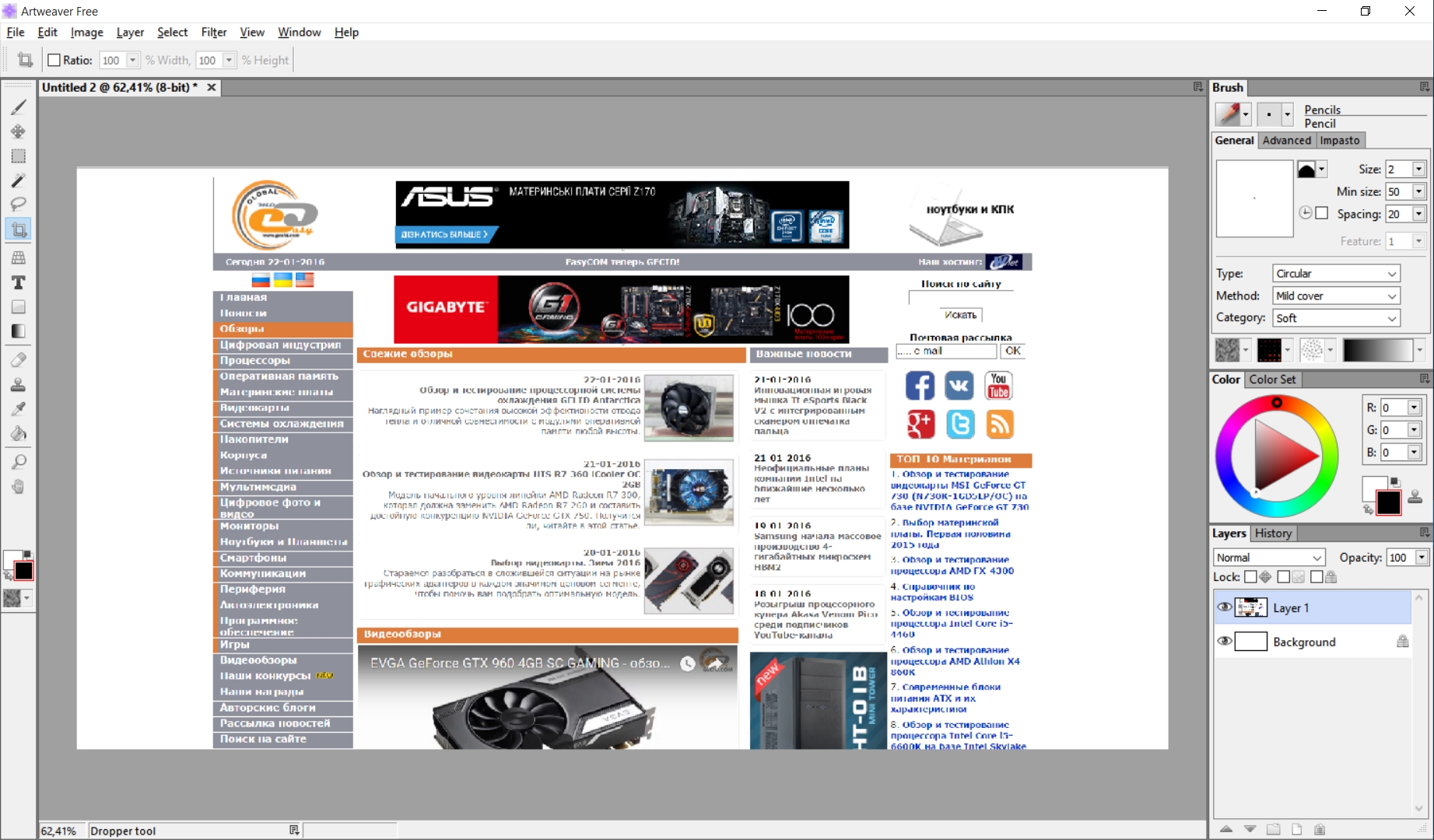1434x840 pixels.
Task: Select the Gradient tool
Action: click(x=18, y=331)
